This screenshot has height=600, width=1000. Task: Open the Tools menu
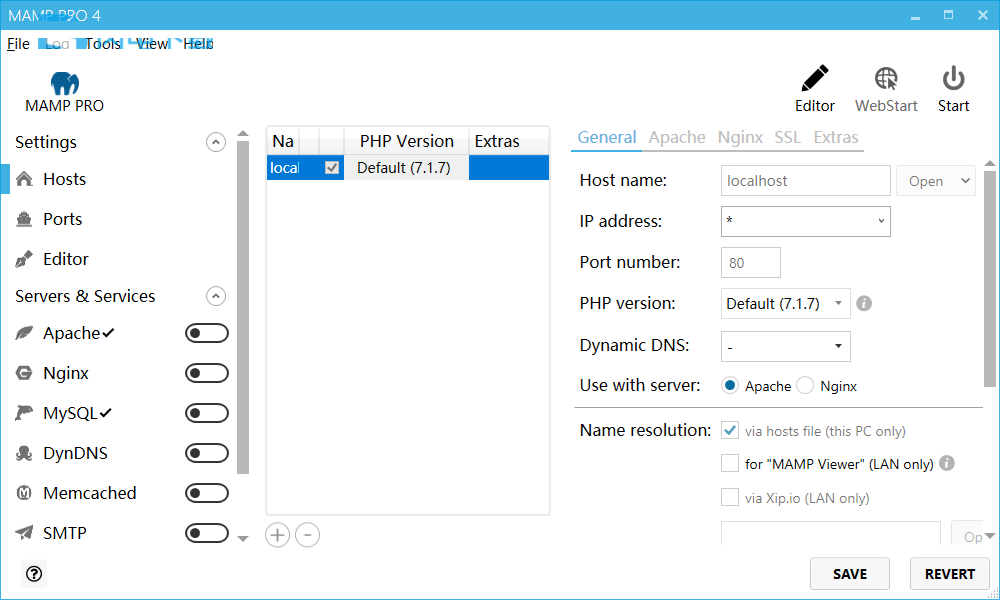[x=102, y=43]
